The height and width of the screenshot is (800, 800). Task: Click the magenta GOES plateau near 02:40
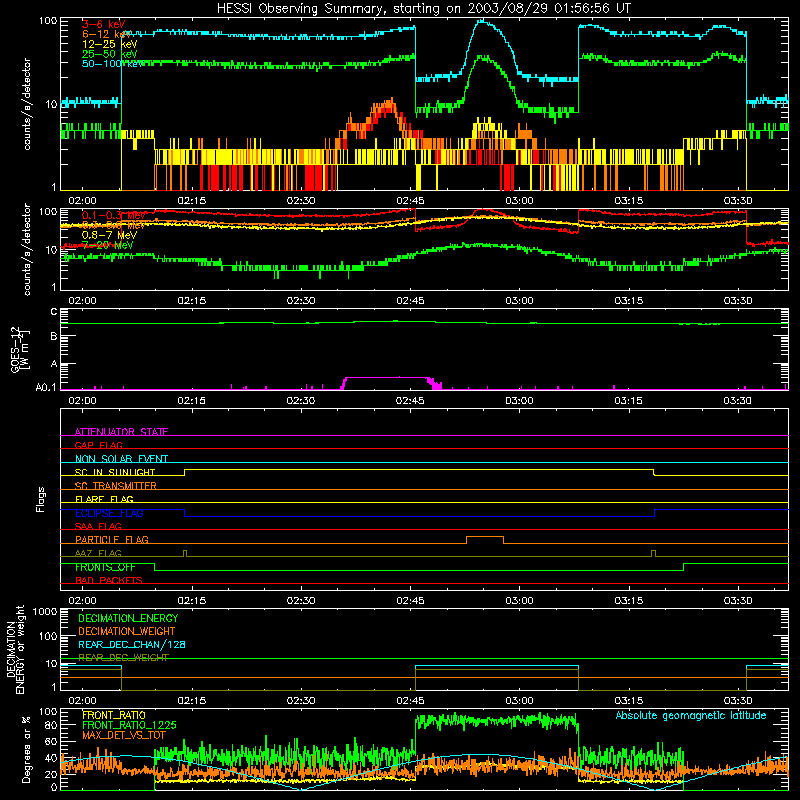pyautogui.click(x=386, y=378)
